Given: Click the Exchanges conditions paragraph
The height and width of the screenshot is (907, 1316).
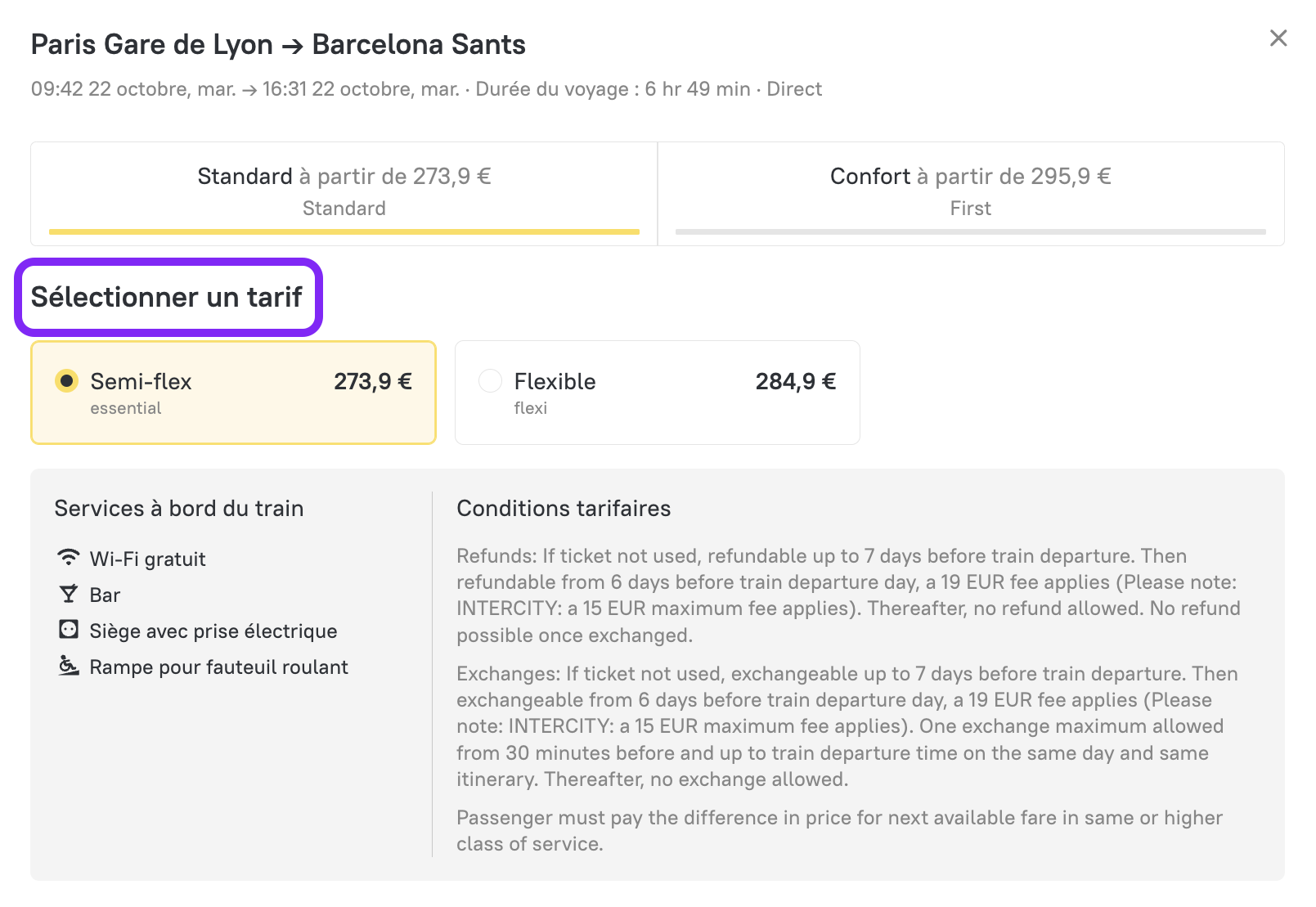Looking at the screenshot, I should (x=848, y=726).
